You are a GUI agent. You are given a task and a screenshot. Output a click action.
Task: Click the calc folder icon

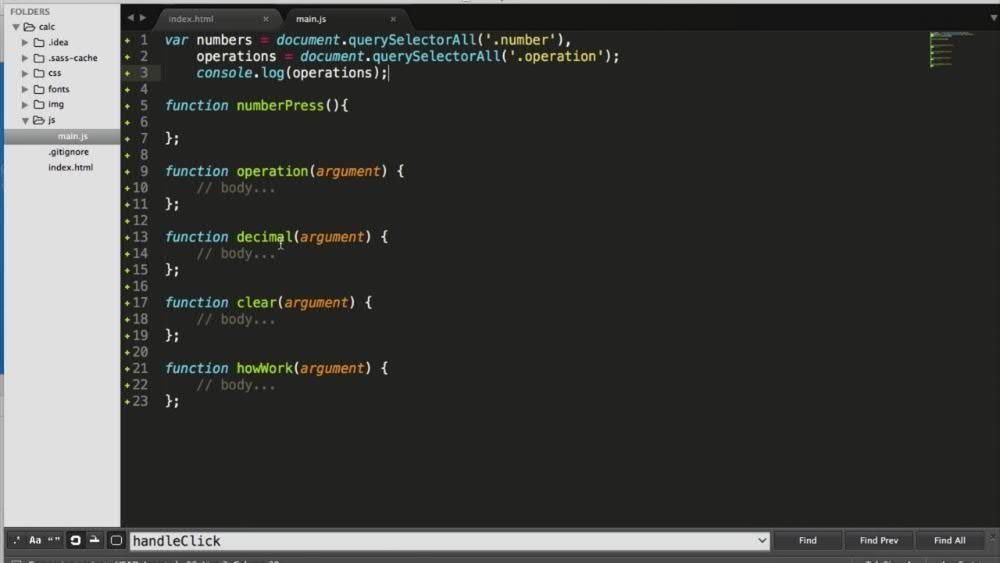pyautogui.click(x=29, y=27)
